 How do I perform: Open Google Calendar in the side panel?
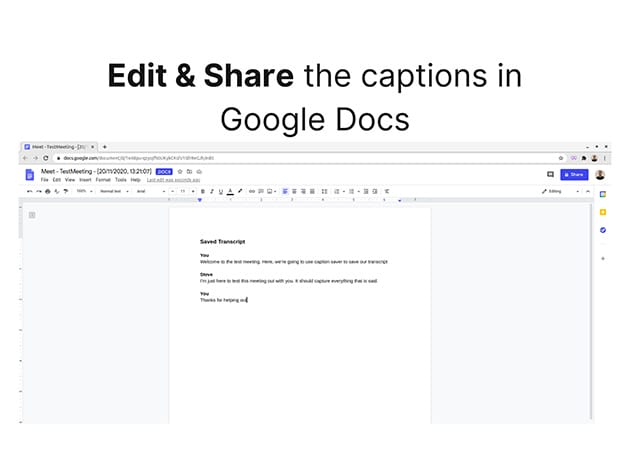[603, 192]
